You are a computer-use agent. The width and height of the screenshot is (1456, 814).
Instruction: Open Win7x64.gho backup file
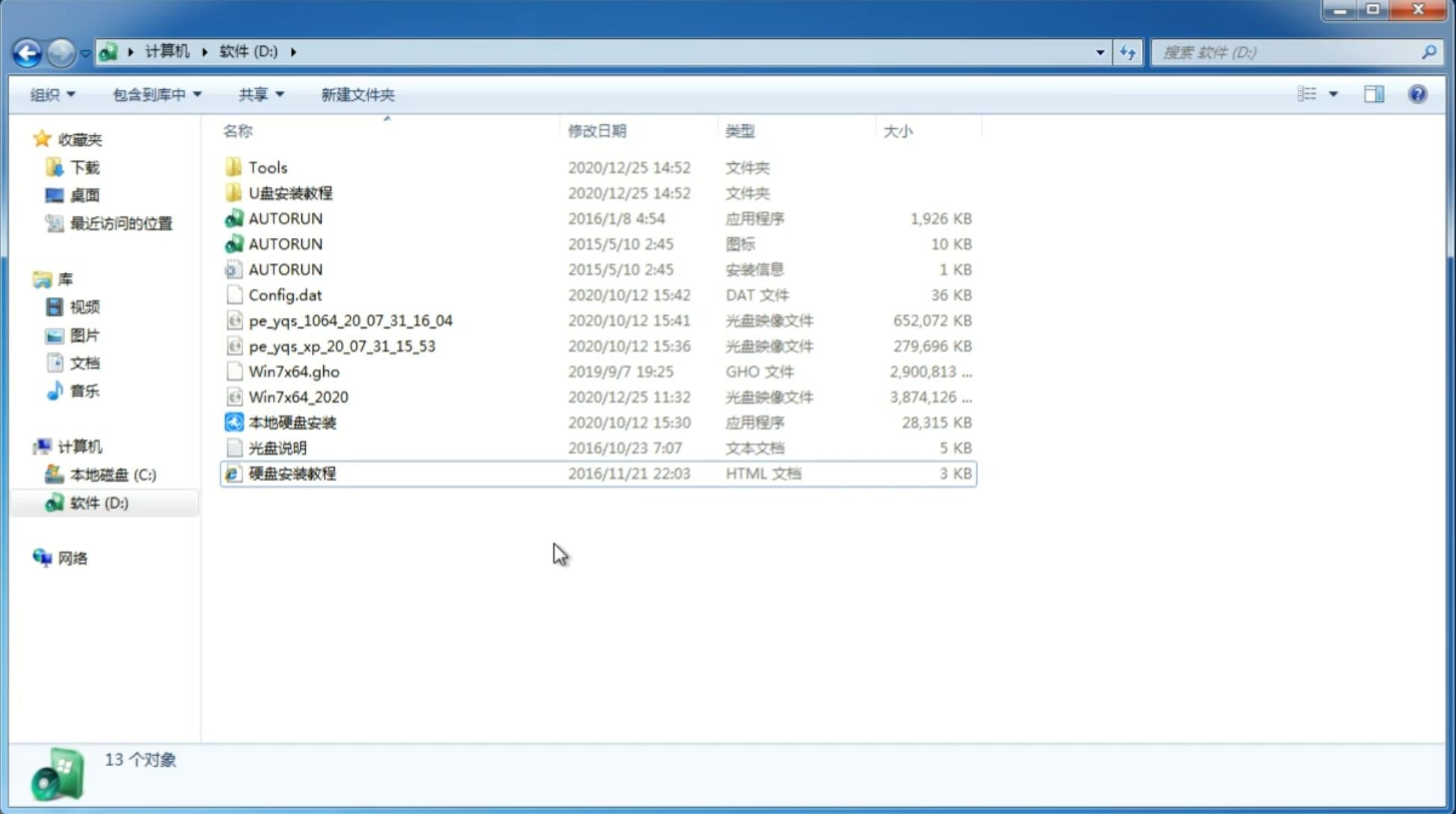coord(294,371)
